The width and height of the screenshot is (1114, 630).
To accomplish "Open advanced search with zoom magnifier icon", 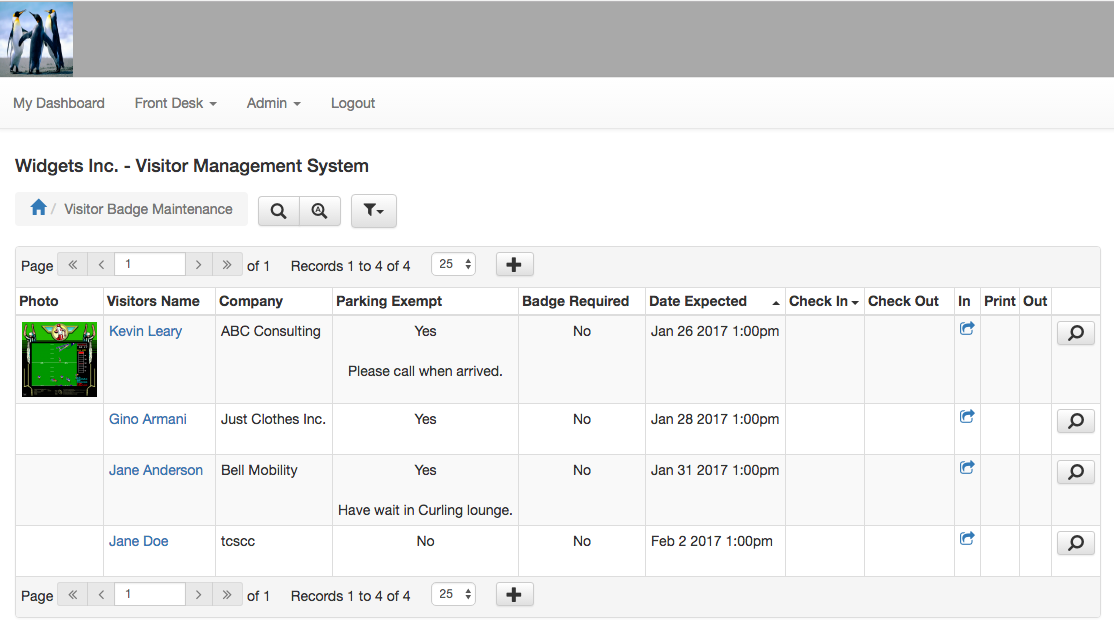I will click(320, 211).
